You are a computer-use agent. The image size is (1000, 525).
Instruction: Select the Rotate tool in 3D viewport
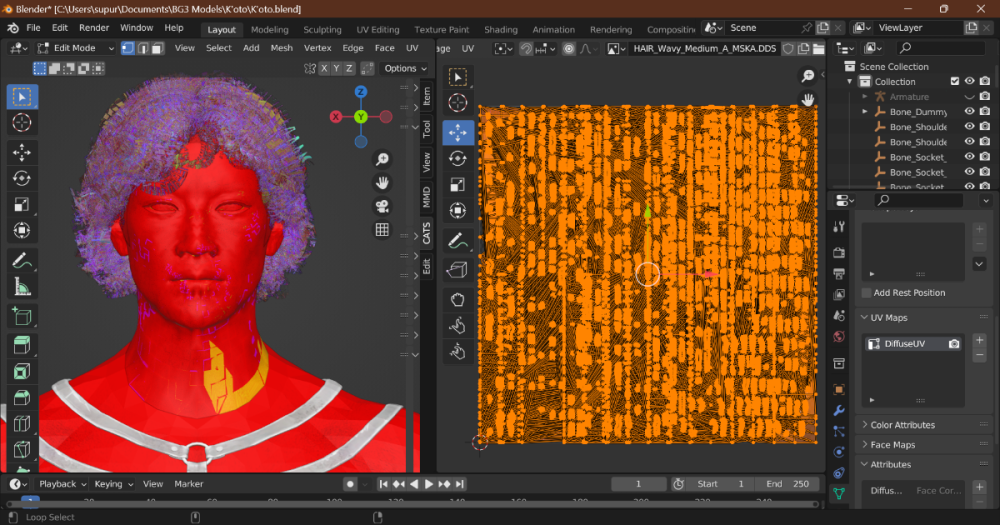[x=22, y=178]
